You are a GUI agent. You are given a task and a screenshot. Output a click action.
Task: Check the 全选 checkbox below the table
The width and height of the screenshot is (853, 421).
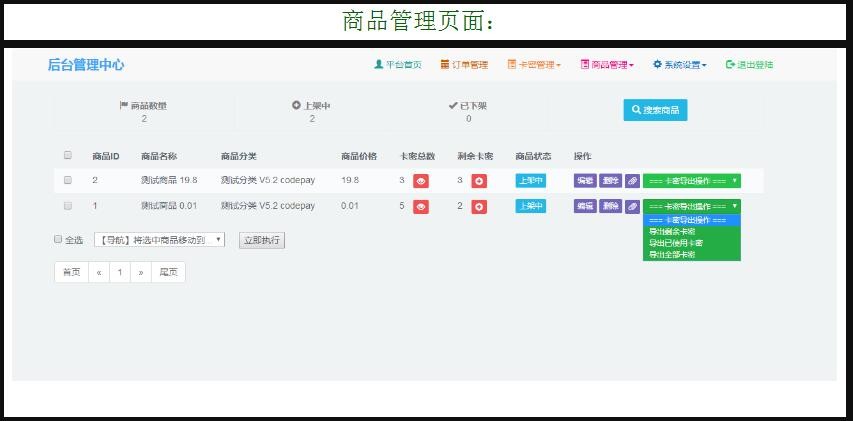point(58,239)
